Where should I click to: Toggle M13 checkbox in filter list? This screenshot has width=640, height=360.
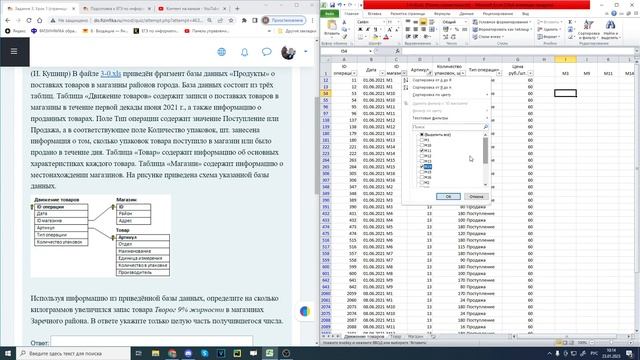422,161
